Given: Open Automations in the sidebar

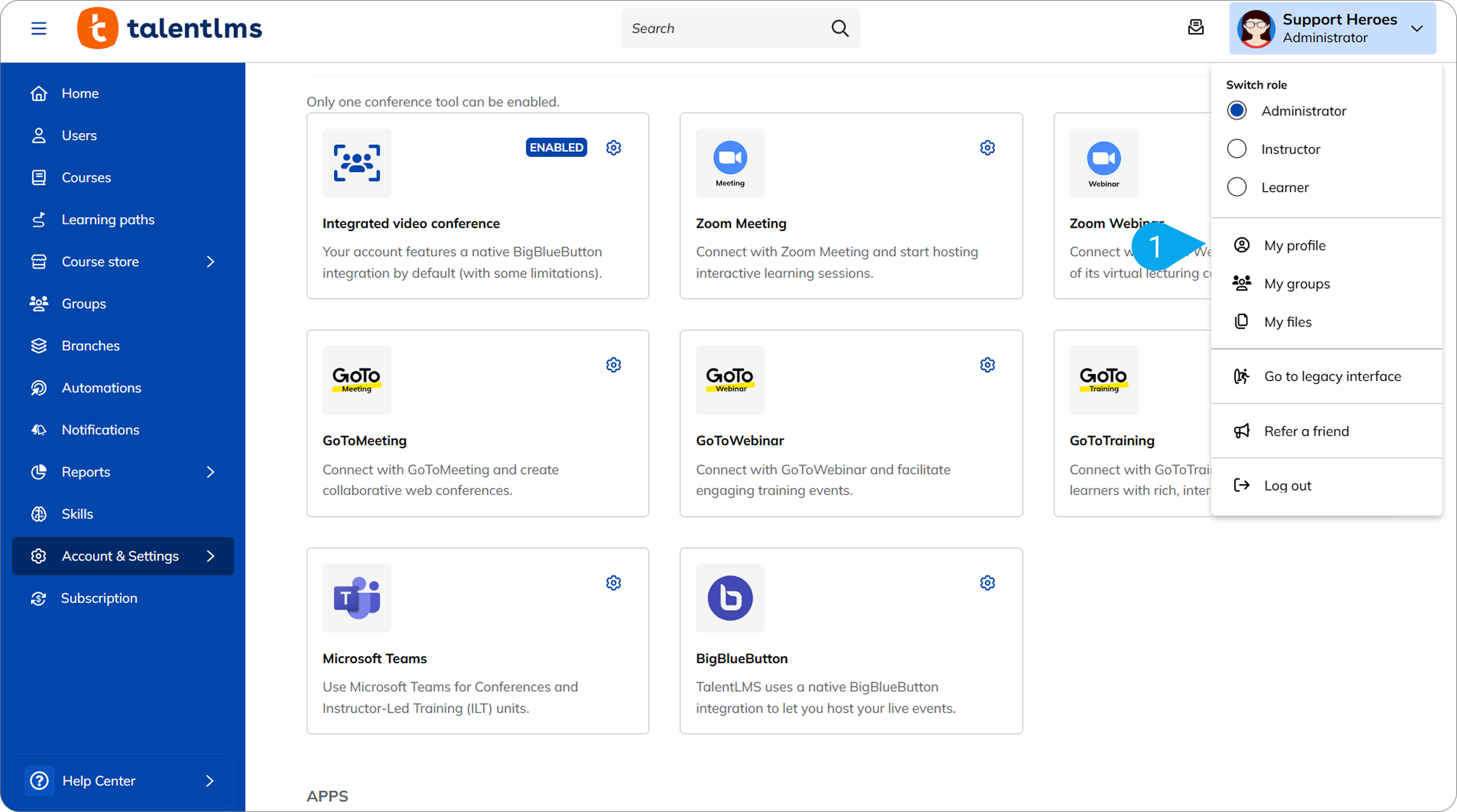Looking at the screenshot, I should (x=101, y=388).
